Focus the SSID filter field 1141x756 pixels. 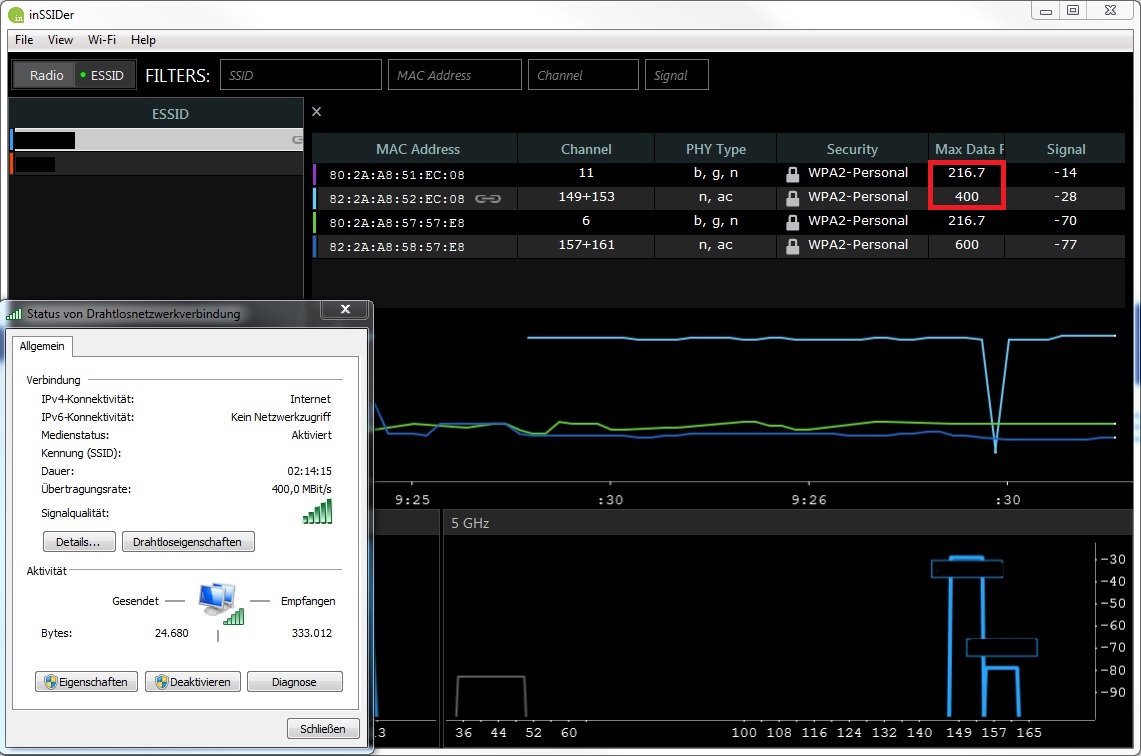(301, 75)
